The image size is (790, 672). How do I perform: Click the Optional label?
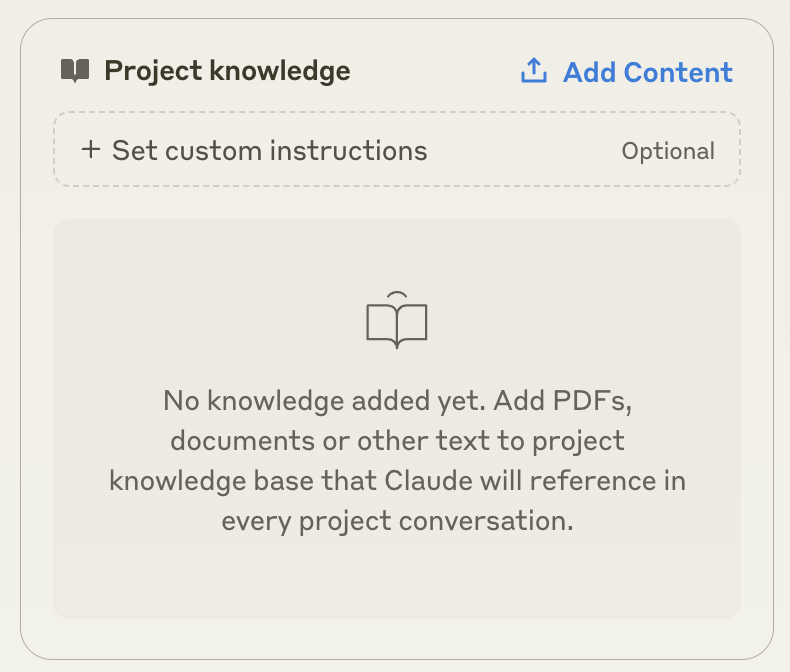668,151
